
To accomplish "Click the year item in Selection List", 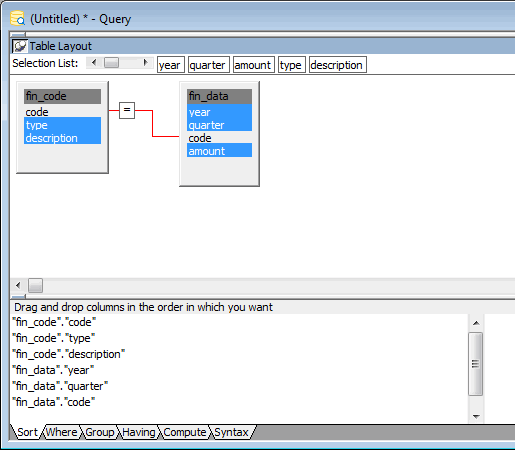I will tap(171, 65).
